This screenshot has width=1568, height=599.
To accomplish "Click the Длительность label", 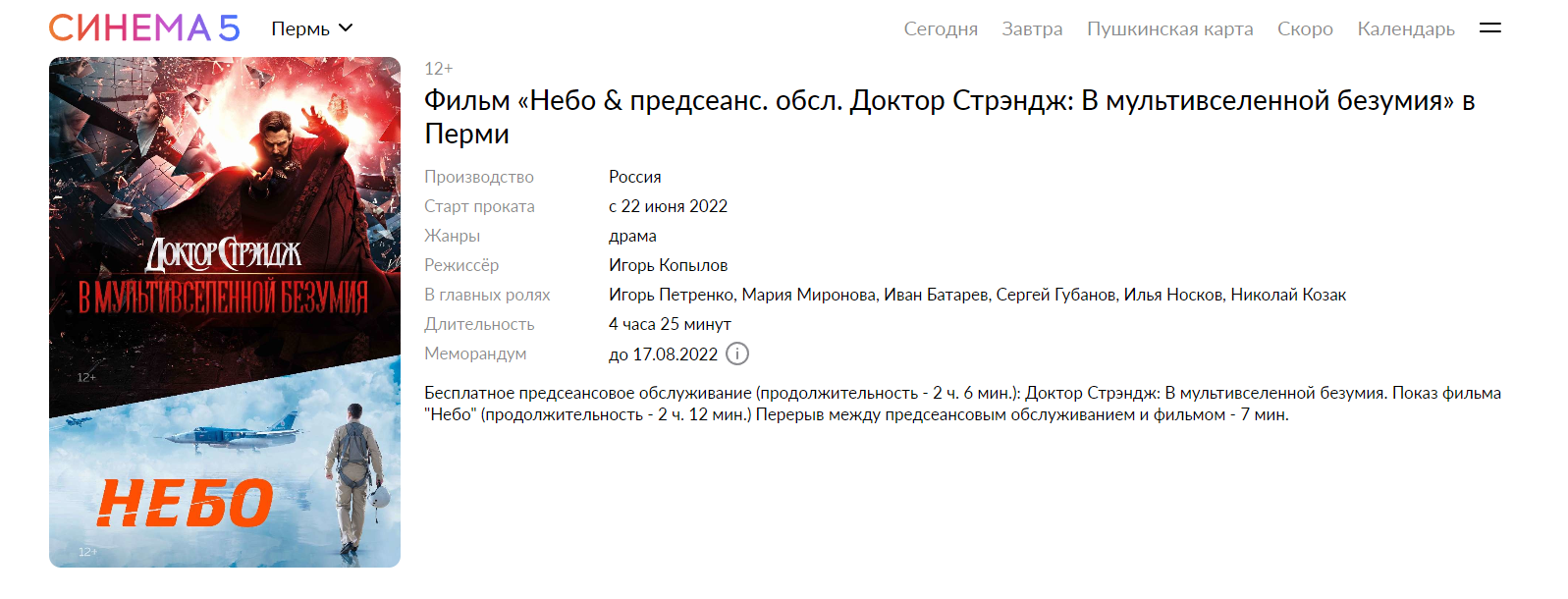I will (x=479, y=324).
